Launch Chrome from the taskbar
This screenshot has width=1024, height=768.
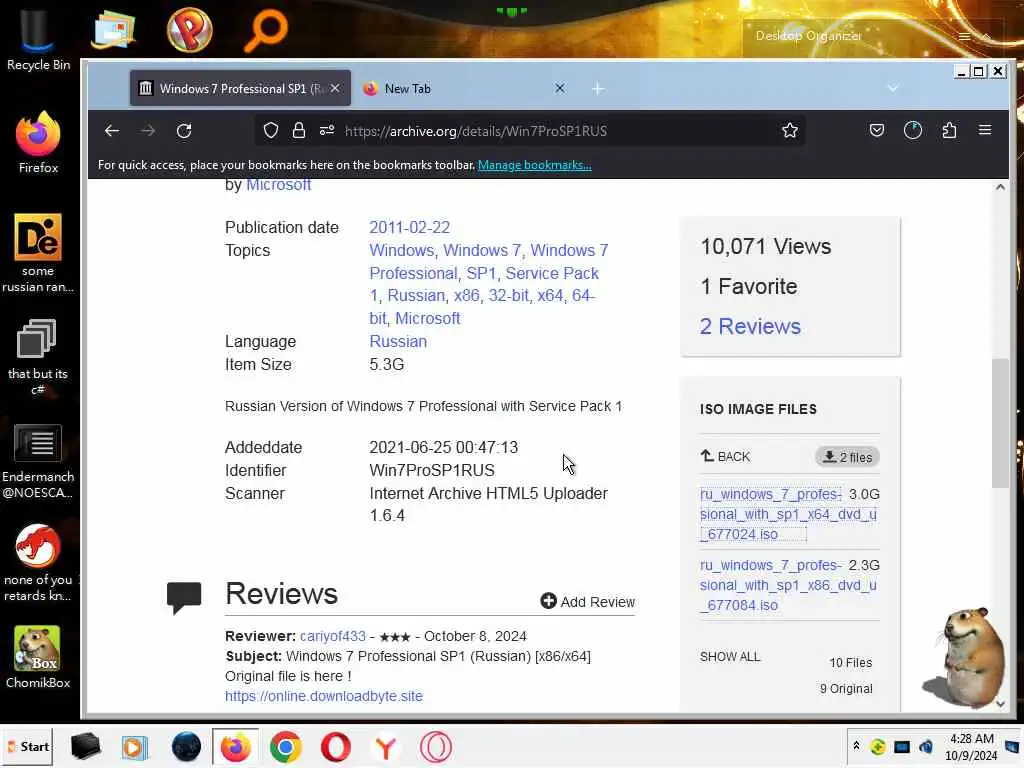click(285, 747)
